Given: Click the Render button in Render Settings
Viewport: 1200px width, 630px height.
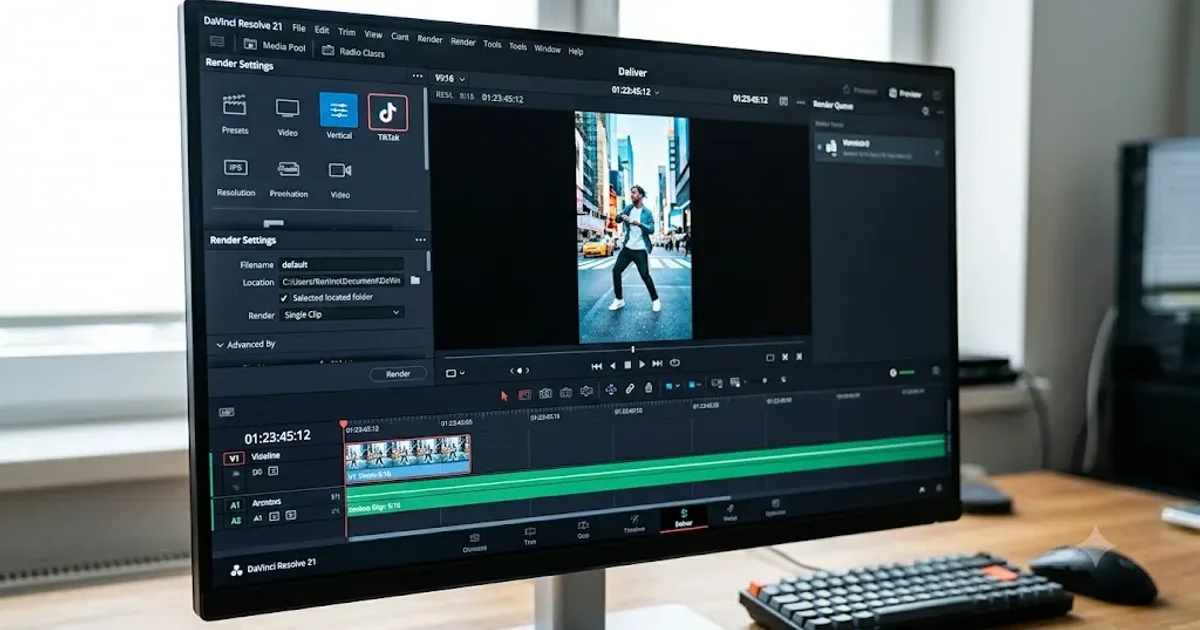Looking at the screenshot, I should pos(398,374).
